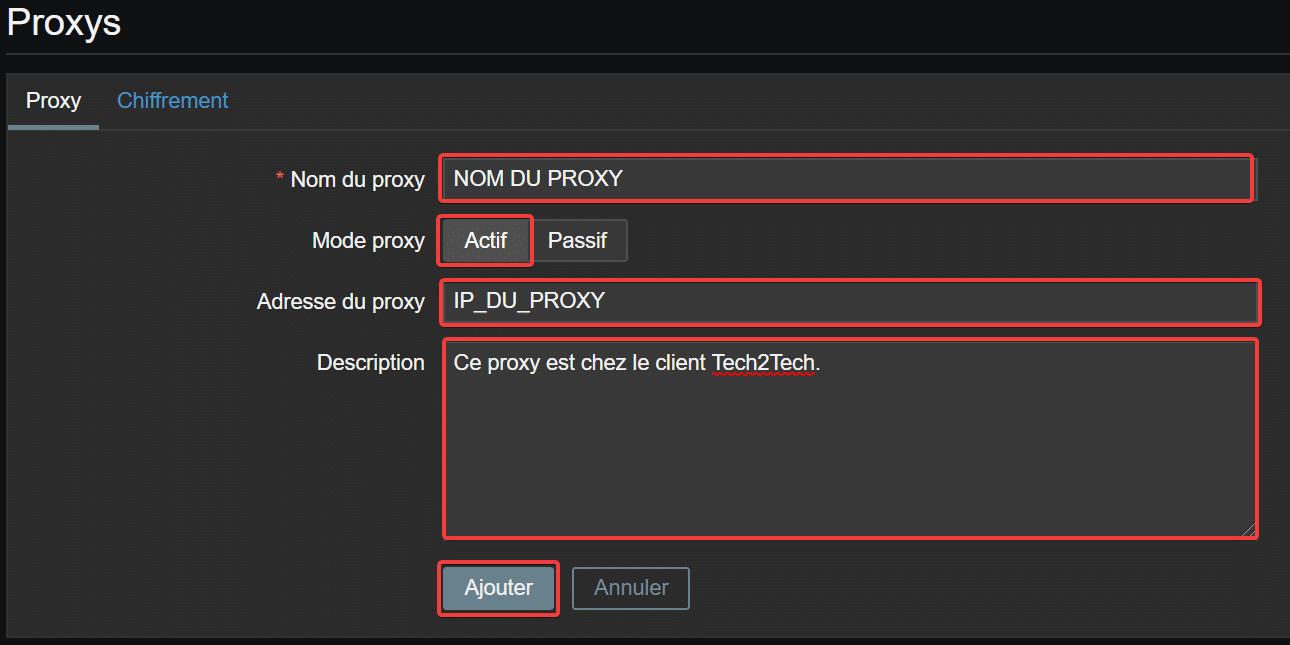Click an empty line in the Description box
Viewport: 1290px width, 645px height.
coord(850,460)
